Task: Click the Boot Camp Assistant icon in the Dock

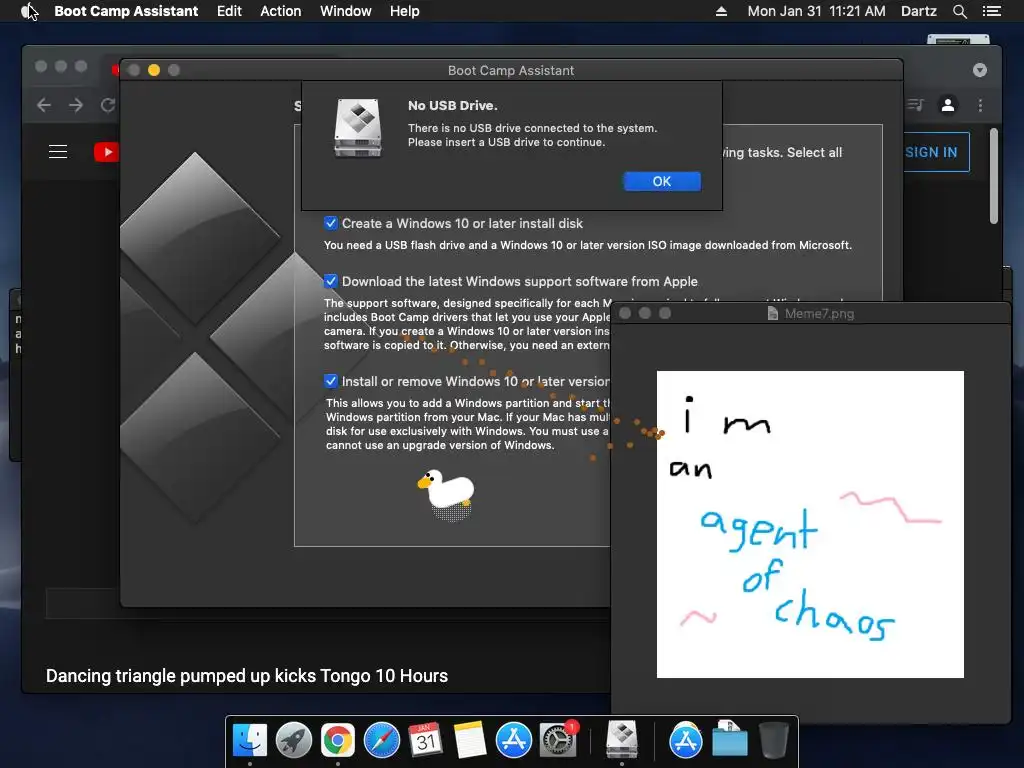Action: [x=622, y=741]
